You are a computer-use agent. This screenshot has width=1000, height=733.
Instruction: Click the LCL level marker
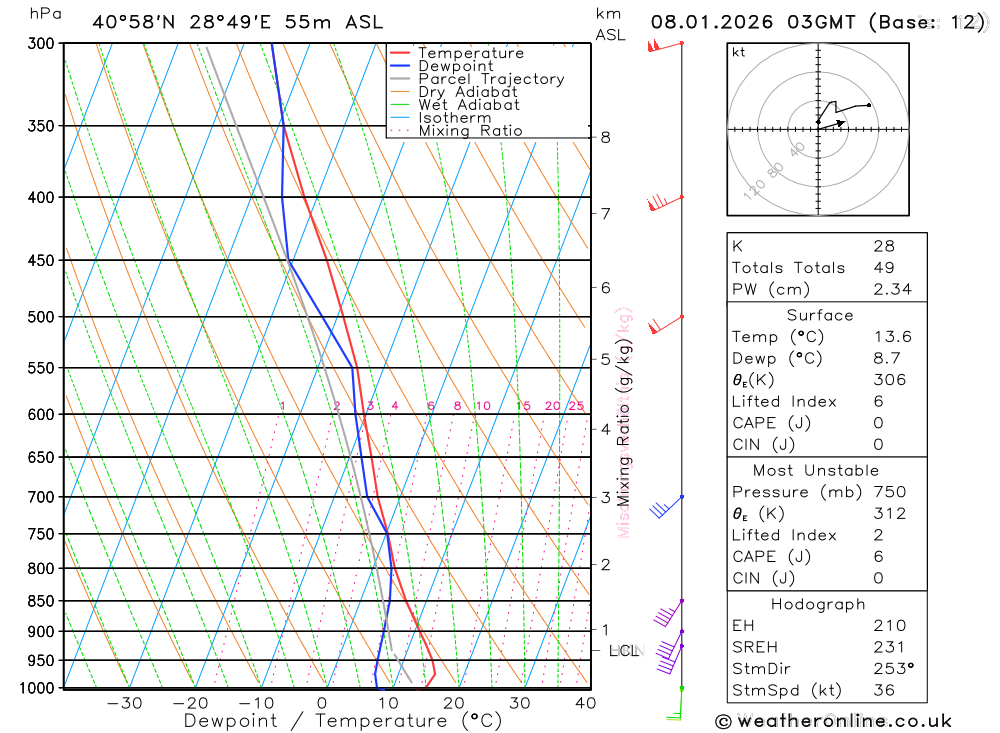[624, 651]
